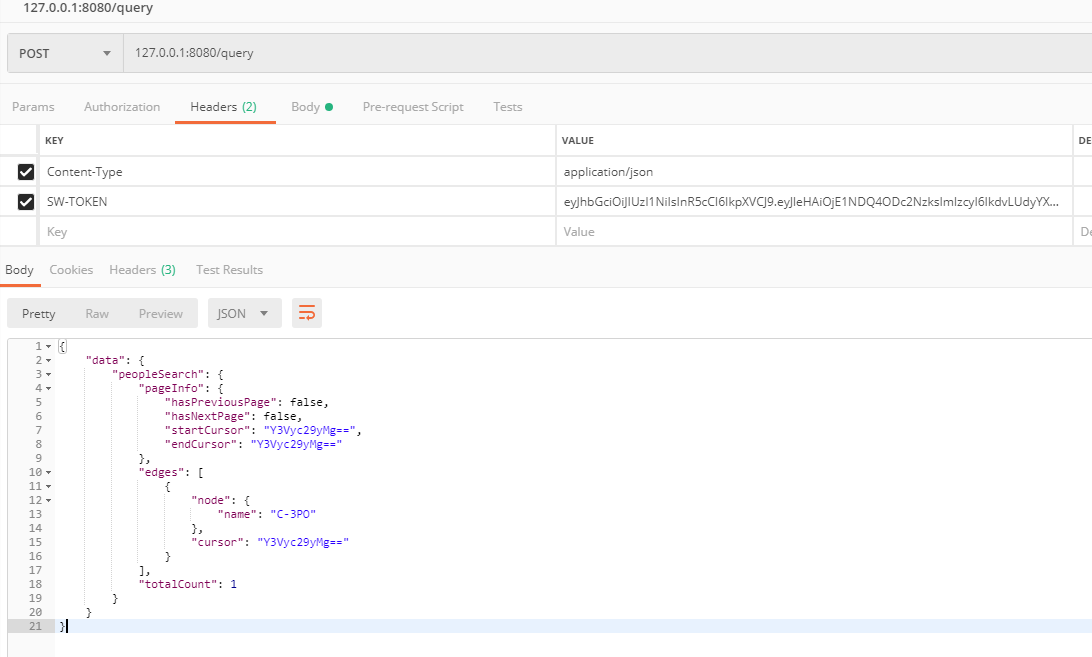Open the POST method dropdown
The width and height of the screenshot is (1092, 657).
[65, 53]
